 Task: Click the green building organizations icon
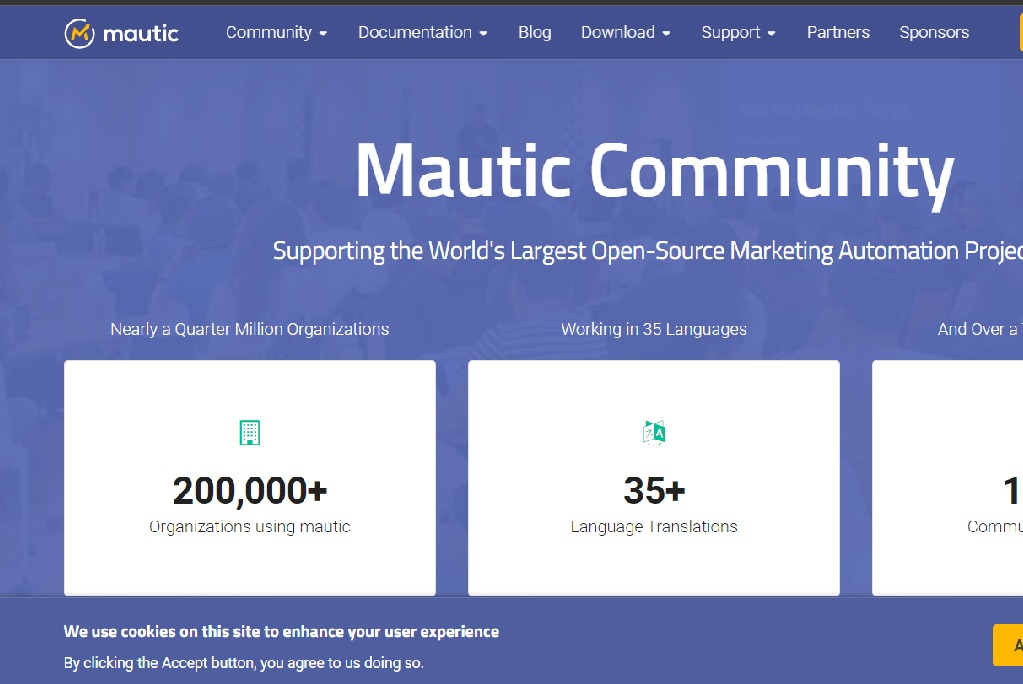coord(250,433)
